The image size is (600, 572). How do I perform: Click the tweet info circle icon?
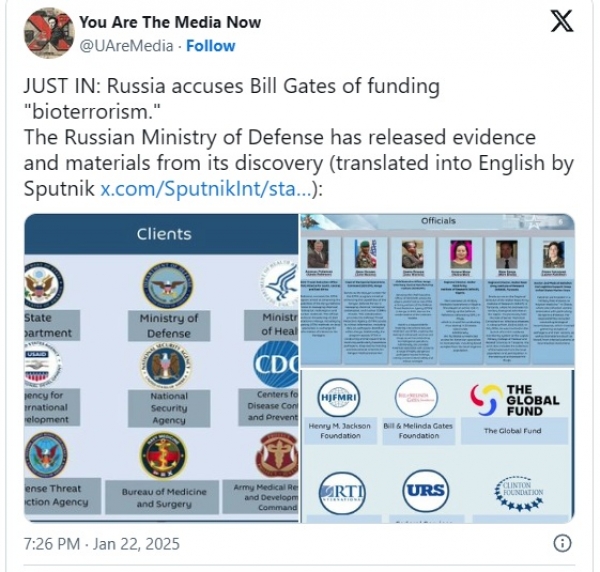(x=562, y=543)
